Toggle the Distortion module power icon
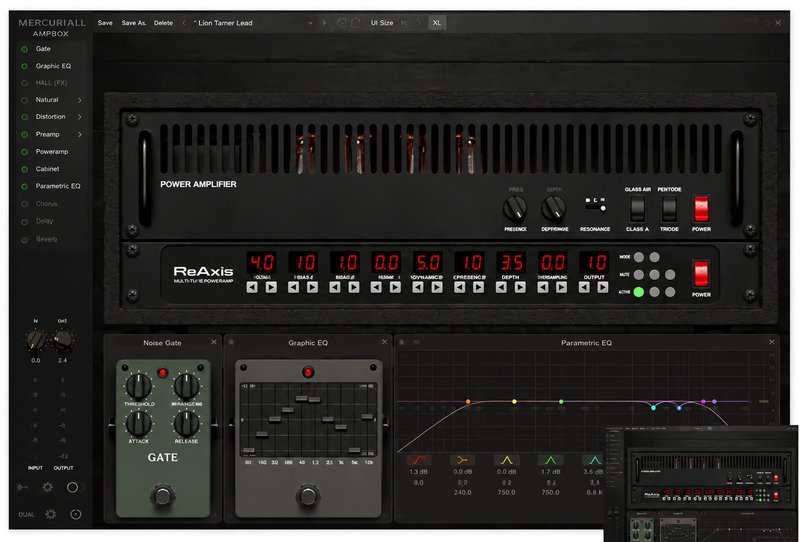This screenshot has width=800, height=542. click(24, 117)
